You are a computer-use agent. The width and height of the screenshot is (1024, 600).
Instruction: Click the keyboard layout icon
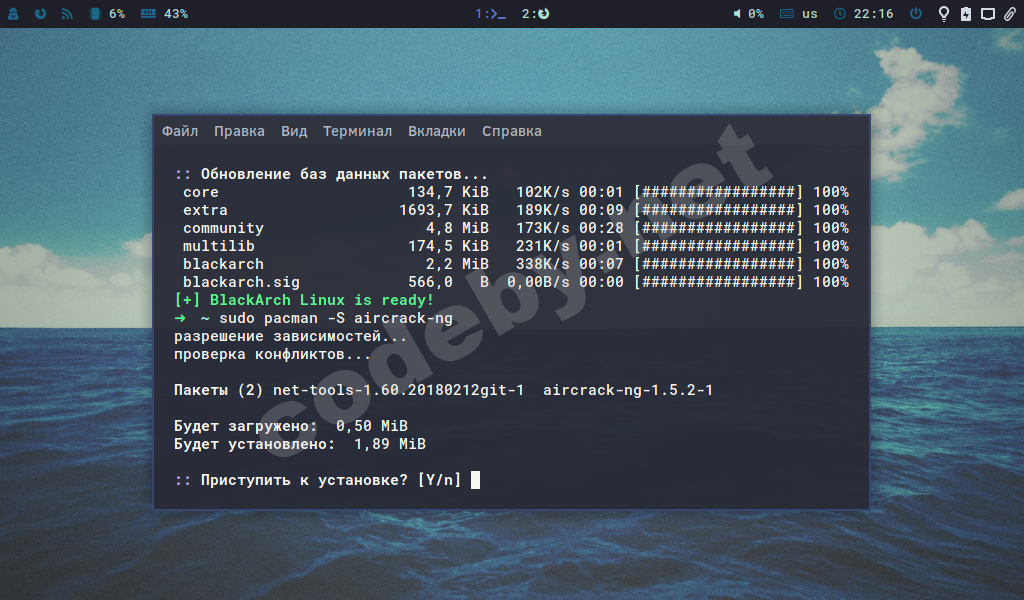tap(787, 14)
